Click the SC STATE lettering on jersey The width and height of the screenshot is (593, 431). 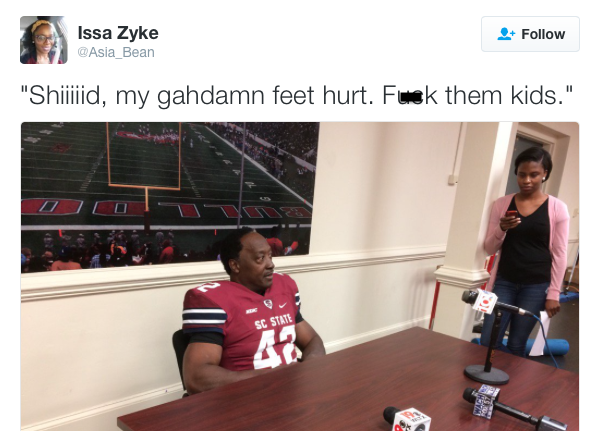coord(273,321)
